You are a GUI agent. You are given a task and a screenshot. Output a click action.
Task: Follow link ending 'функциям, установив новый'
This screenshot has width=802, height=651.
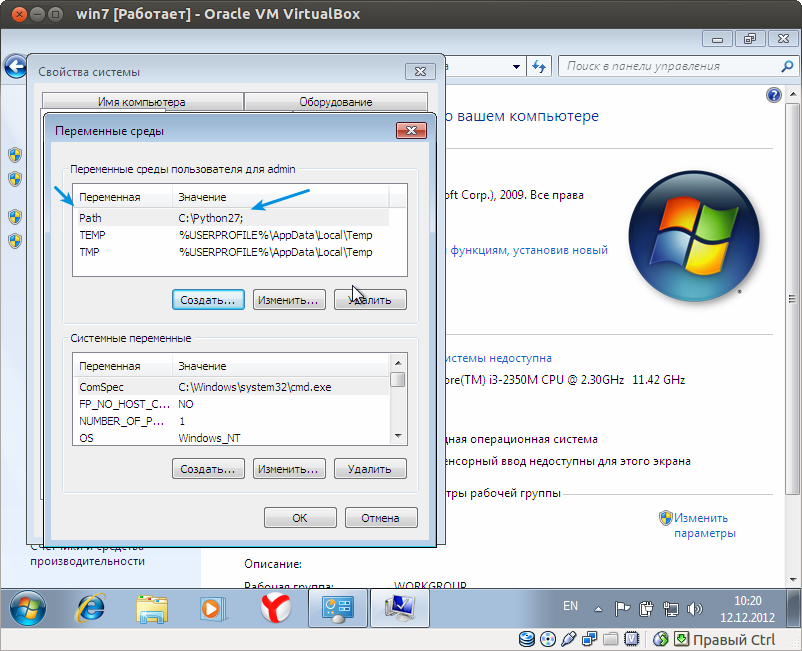[x=529, y=250]
